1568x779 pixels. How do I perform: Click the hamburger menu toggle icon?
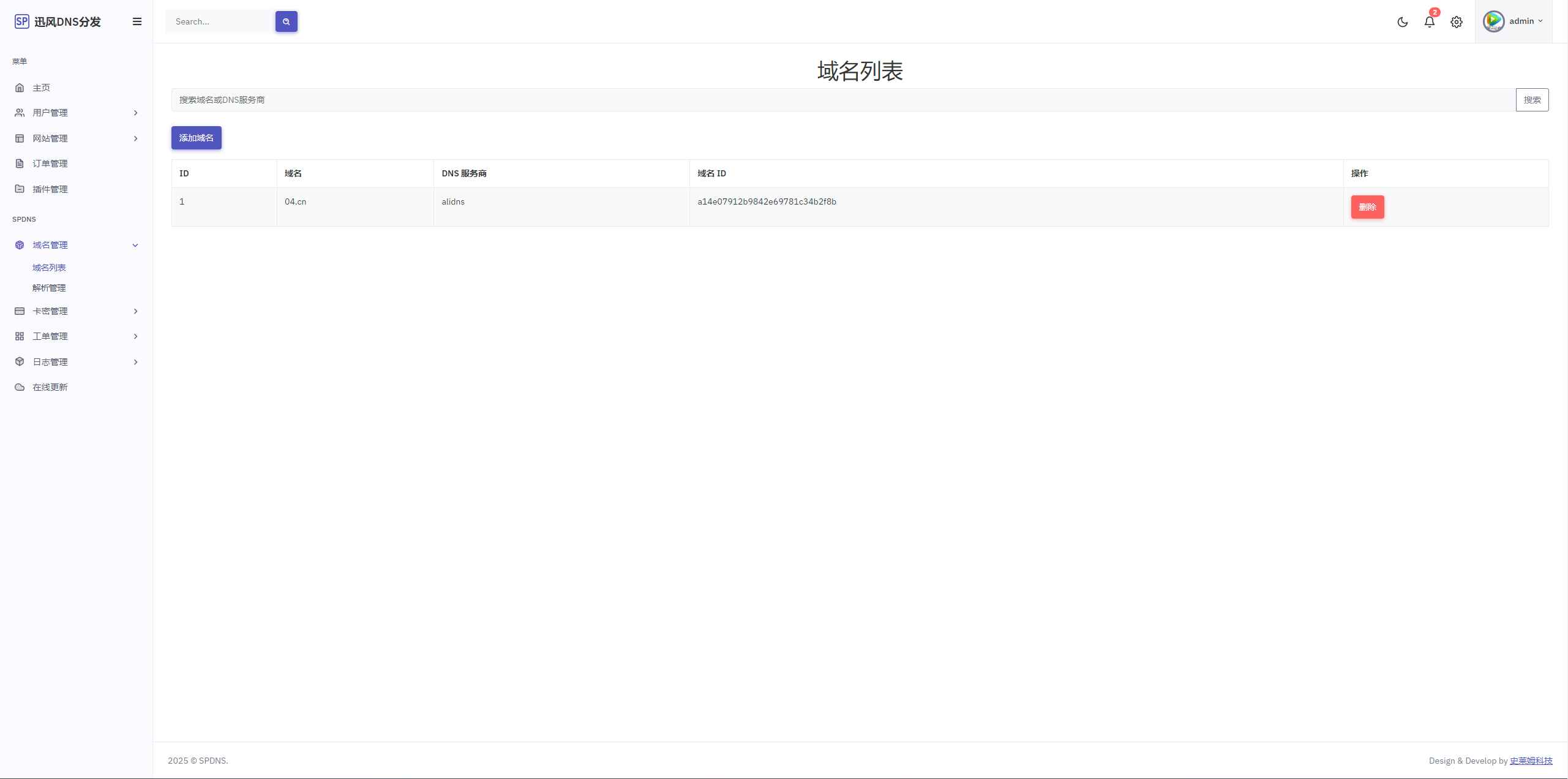pyautogui.click(x=135, y=21)
